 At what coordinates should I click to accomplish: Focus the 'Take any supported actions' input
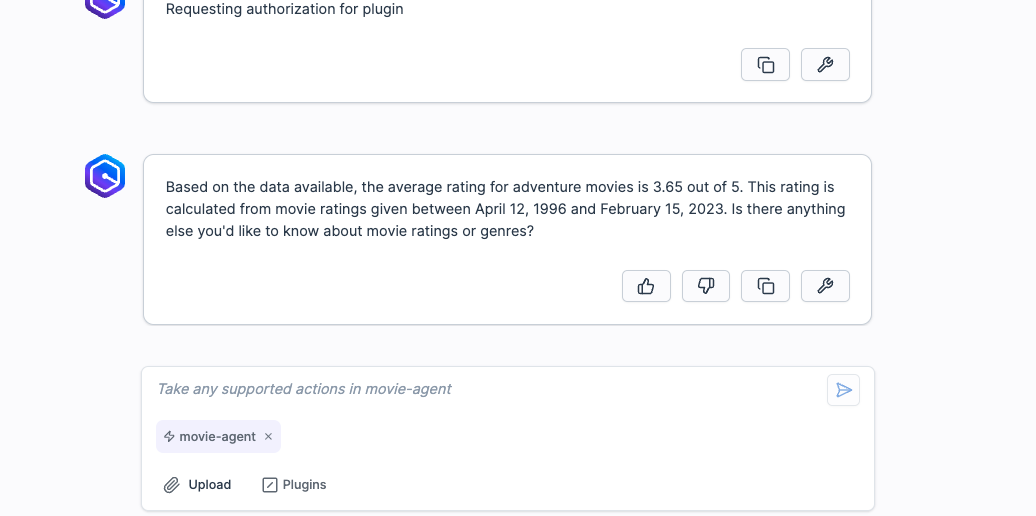coord(480,389)
